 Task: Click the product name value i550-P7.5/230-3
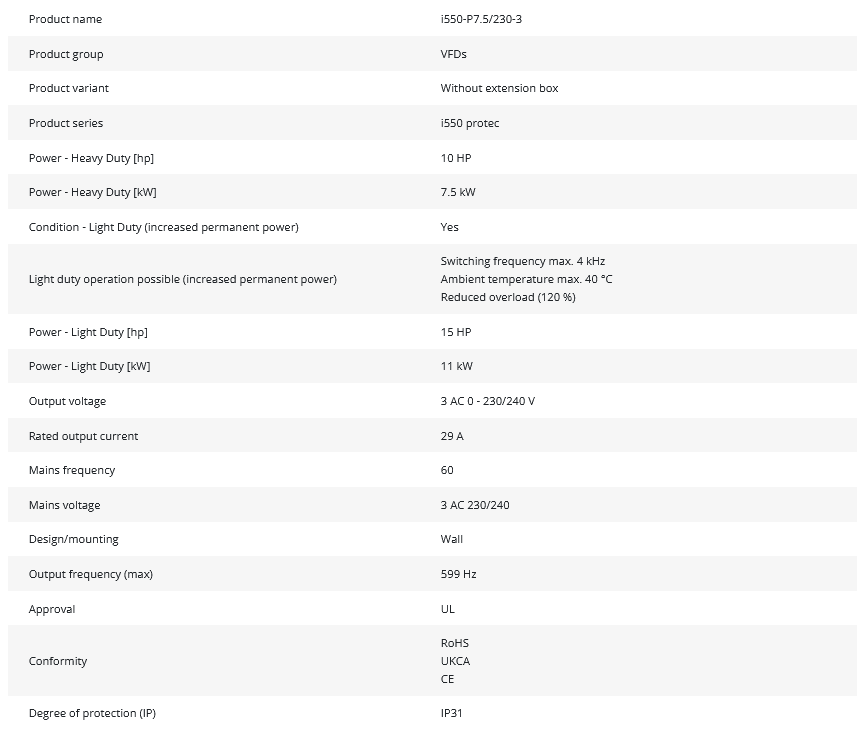coord(481,19)
